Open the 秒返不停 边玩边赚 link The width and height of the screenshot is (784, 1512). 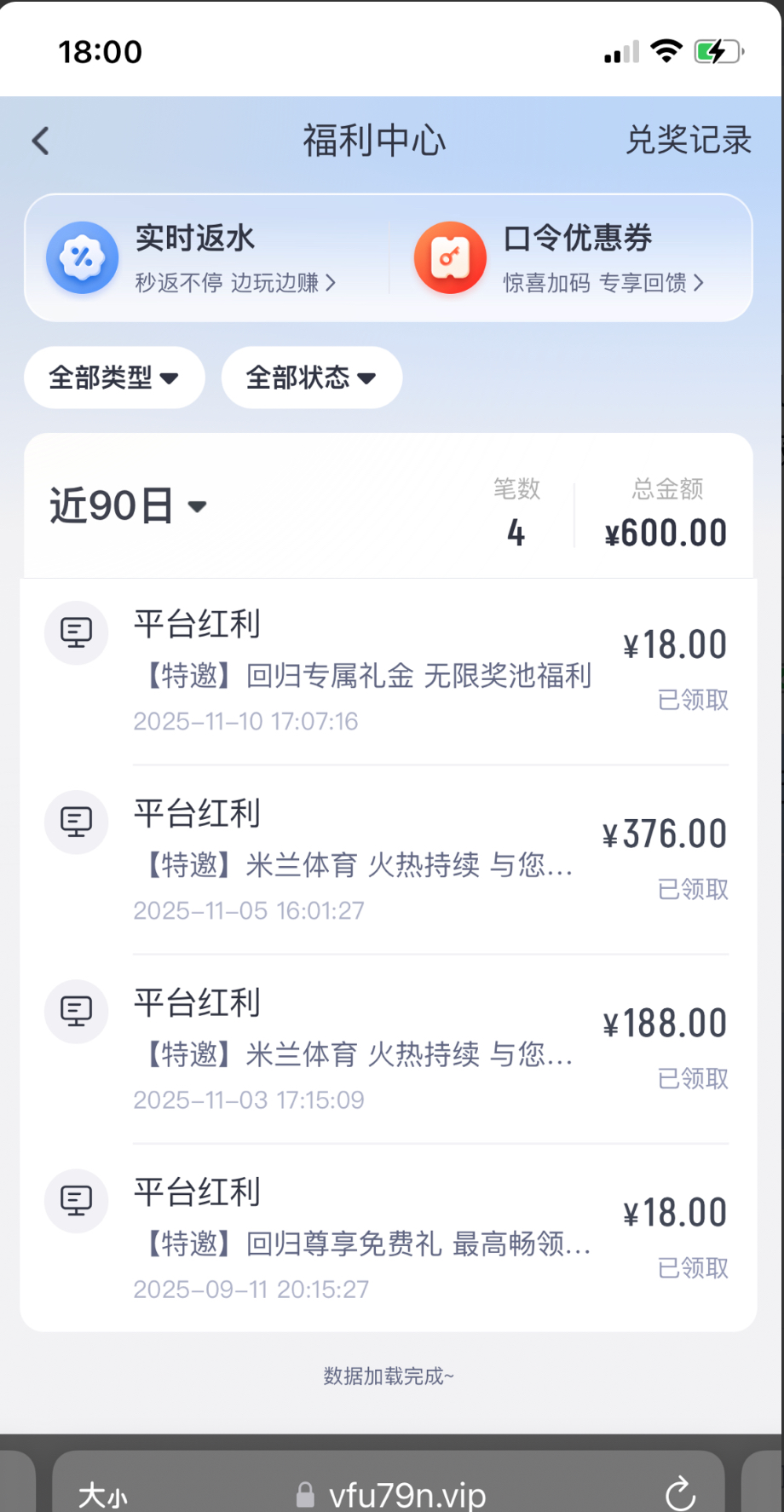[235, 283]
